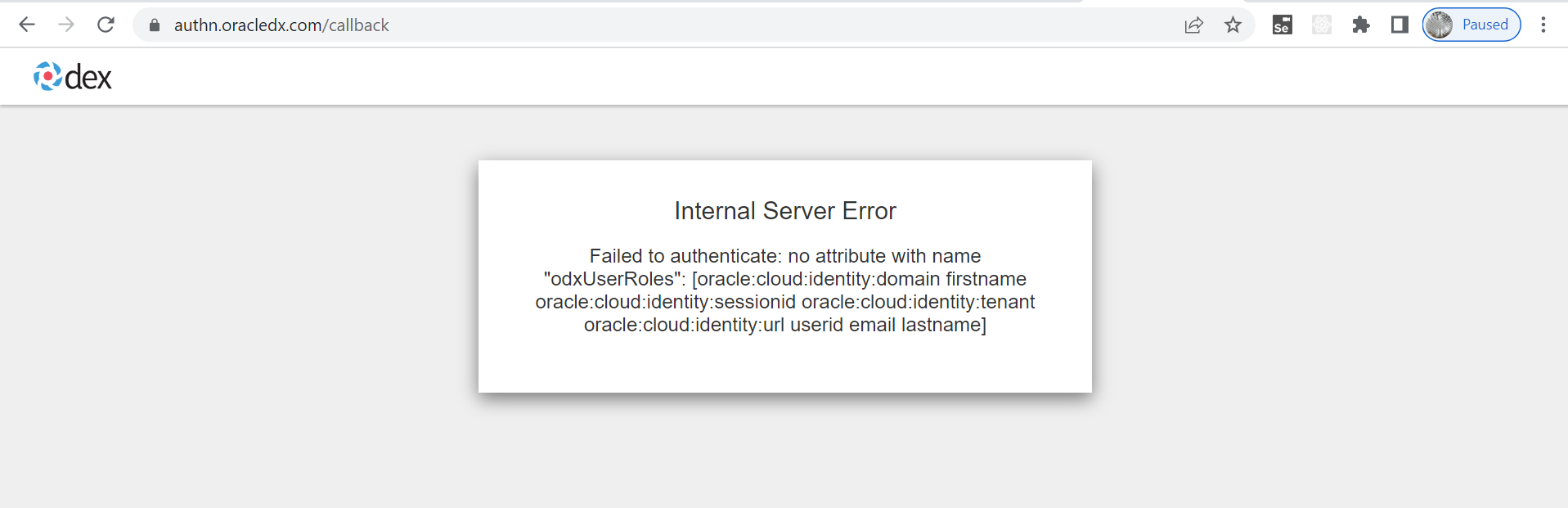Click the faded extension icon beside Selenium

[x=1321, y=25]
